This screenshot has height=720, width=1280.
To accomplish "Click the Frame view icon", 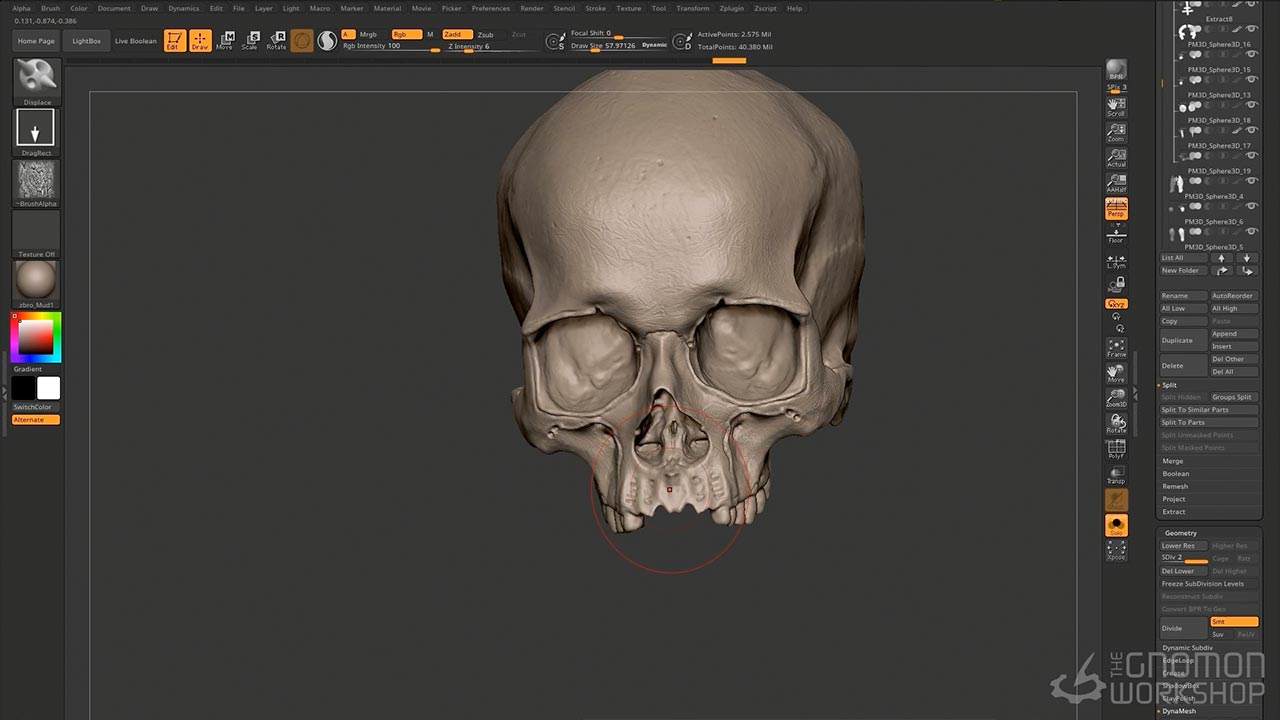I will pyautogui.click(x=1116, y=348).
